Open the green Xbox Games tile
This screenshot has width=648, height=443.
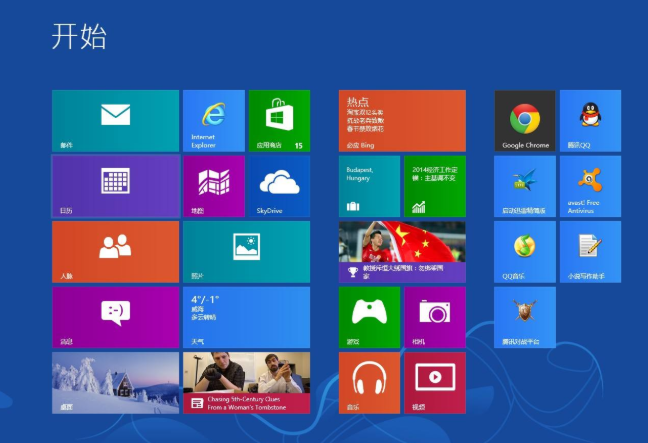point(369,317)
